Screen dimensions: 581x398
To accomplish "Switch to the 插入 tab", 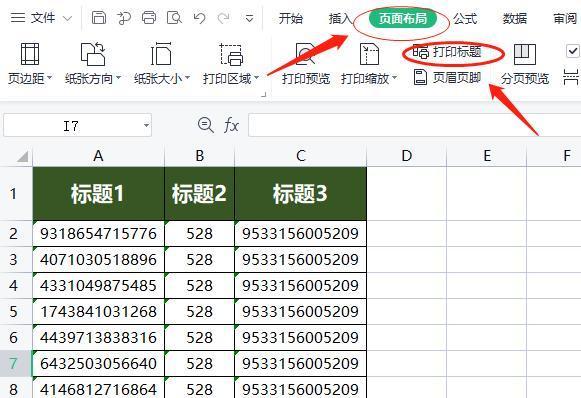I will coord(340,18).
